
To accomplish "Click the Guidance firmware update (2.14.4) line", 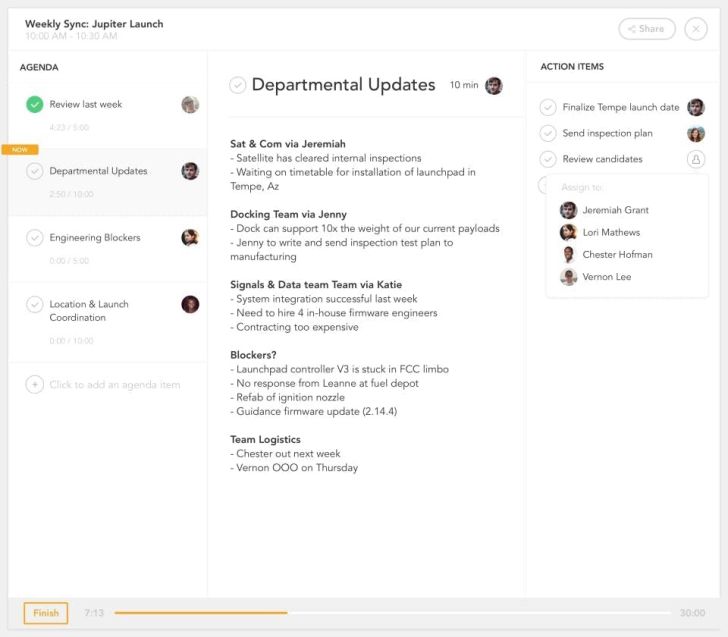I will pos(313,411).
